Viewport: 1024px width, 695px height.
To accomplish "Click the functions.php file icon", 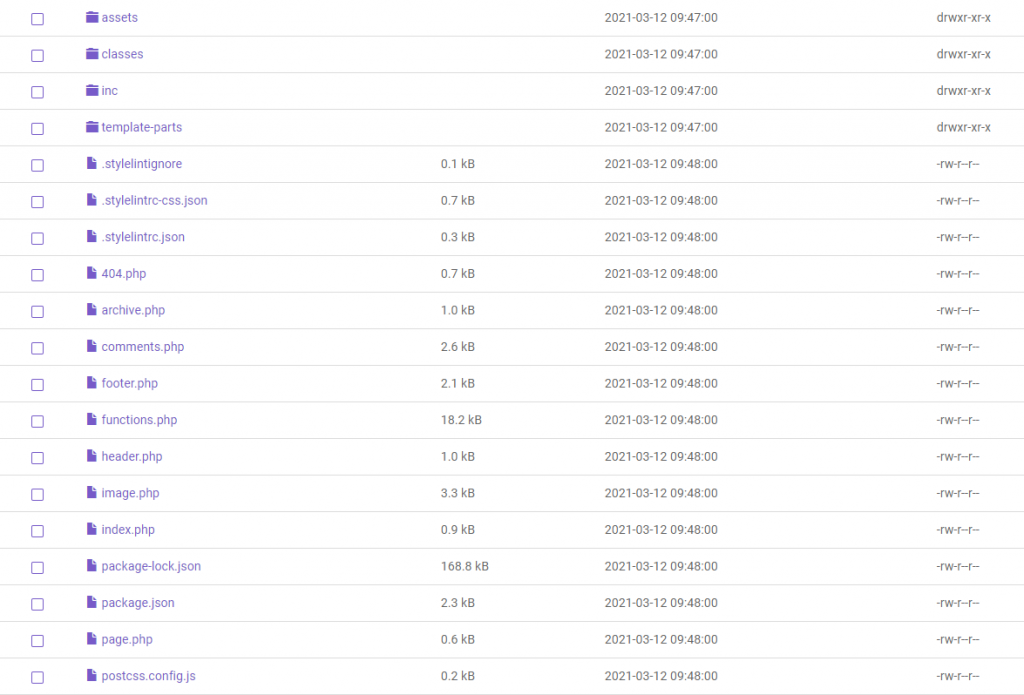I will [x=93, y=420].
